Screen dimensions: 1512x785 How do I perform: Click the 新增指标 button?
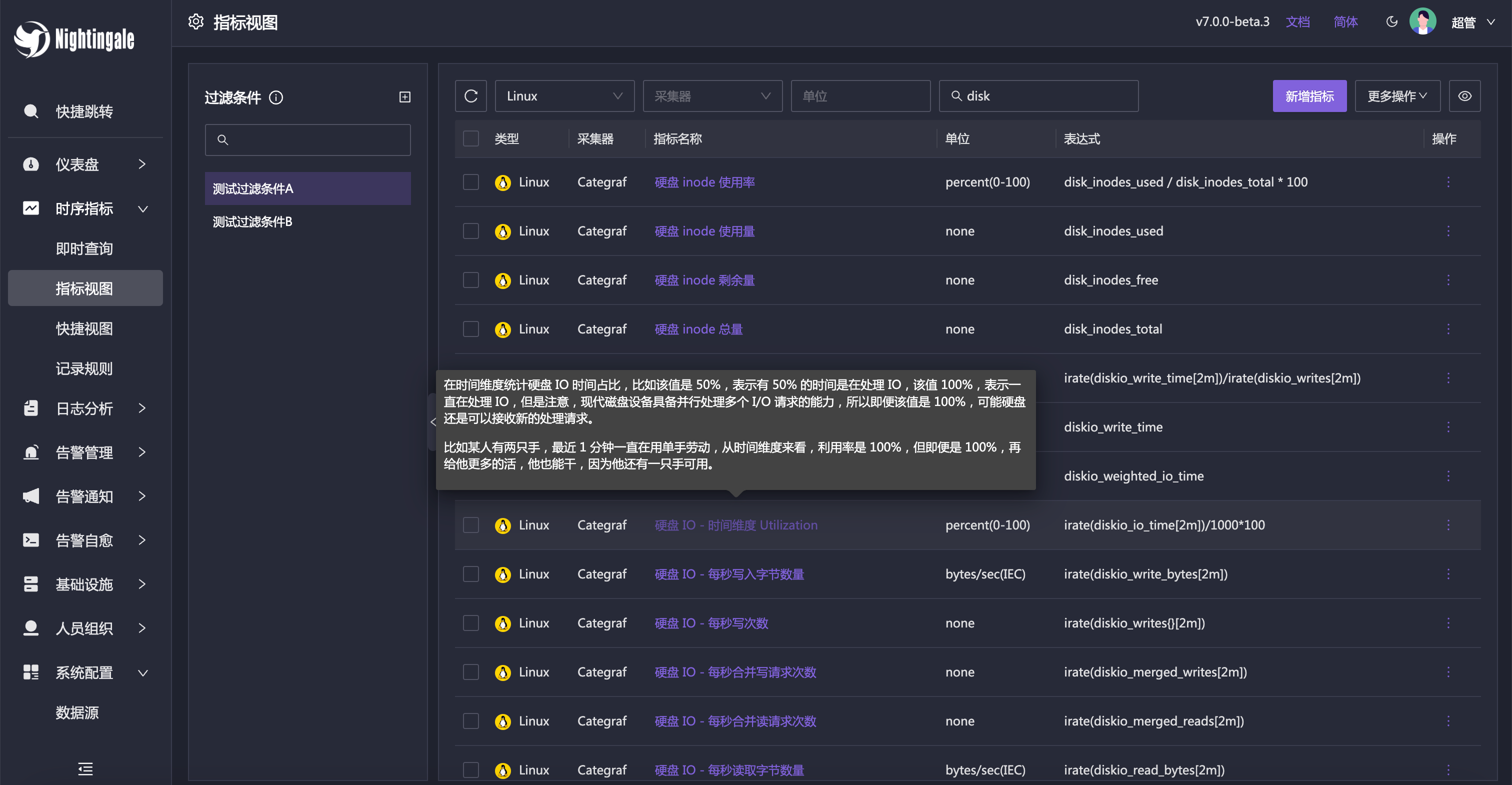[1309, 96]
